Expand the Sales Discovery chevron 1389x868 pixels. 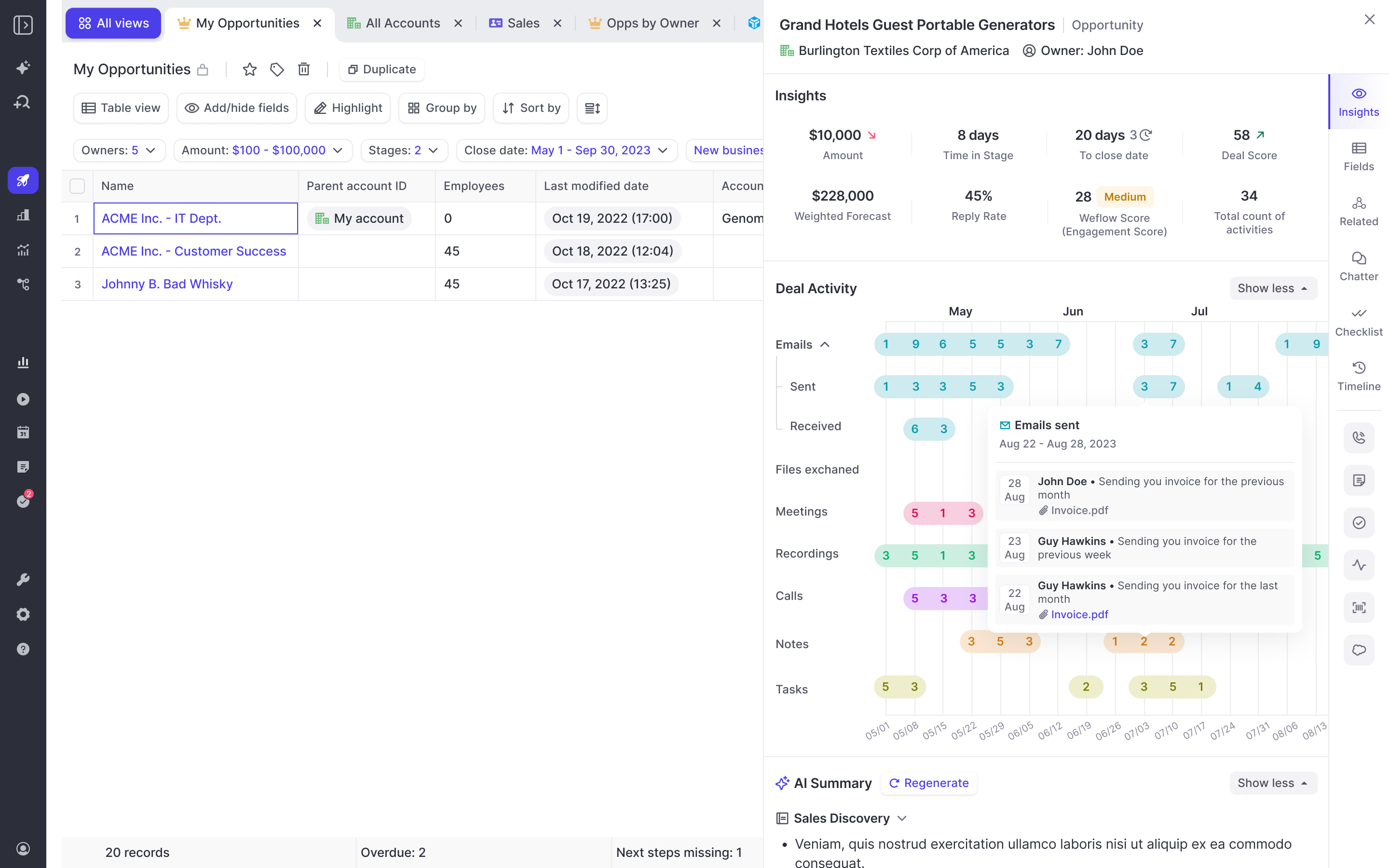coord(902,819)
